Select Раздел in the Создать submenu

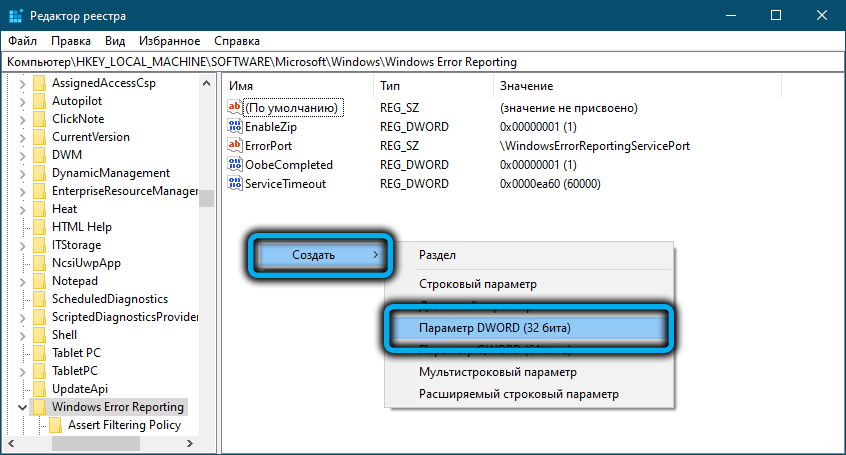(437, 255)
